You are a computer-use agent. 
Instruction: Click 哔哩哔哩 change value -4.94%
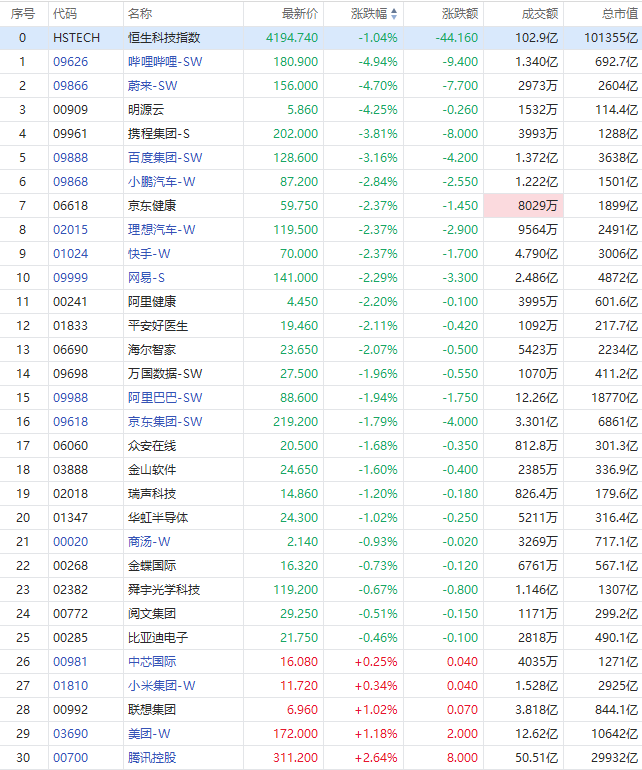click(378, 62)
